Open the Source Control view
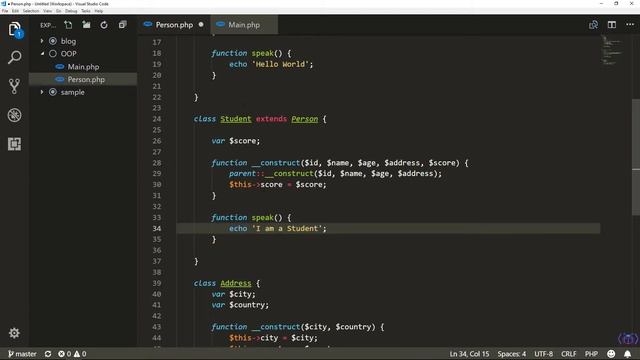640x360 pixels. click(15, 86)
